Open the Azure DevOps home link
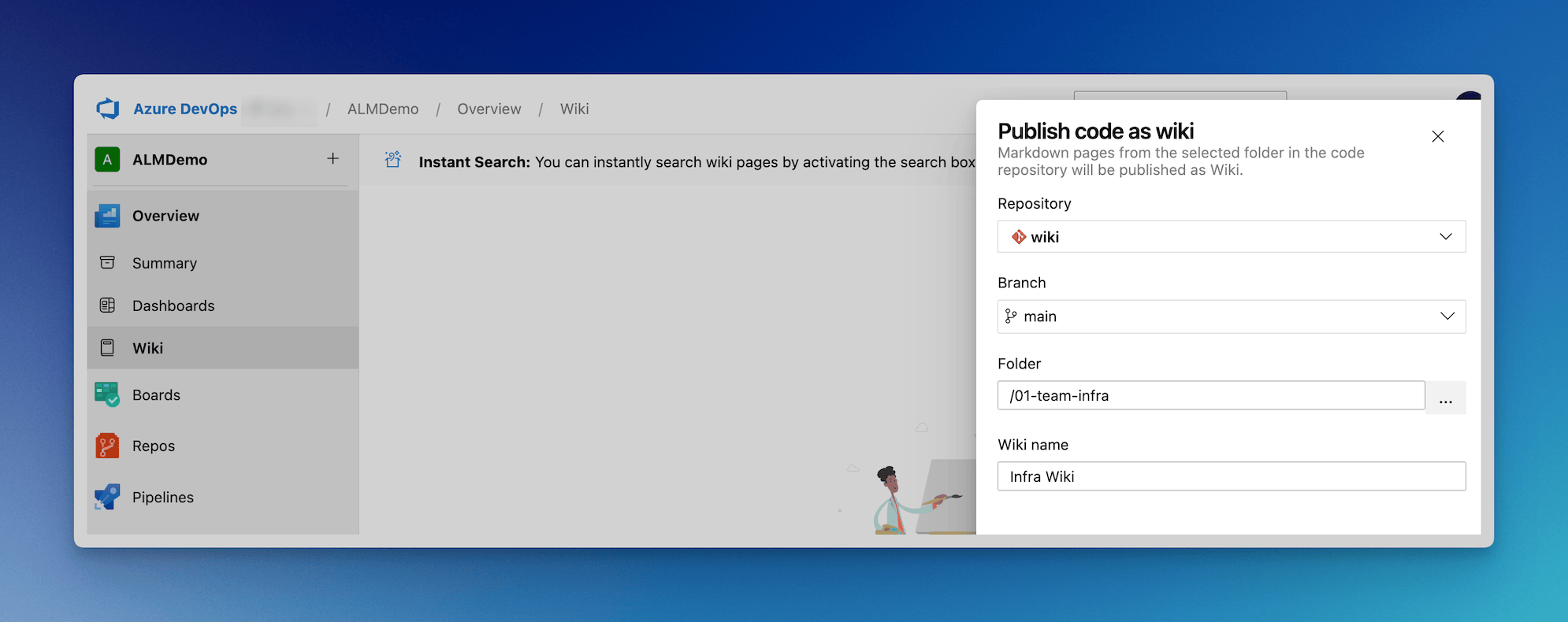 coord(185,109)
